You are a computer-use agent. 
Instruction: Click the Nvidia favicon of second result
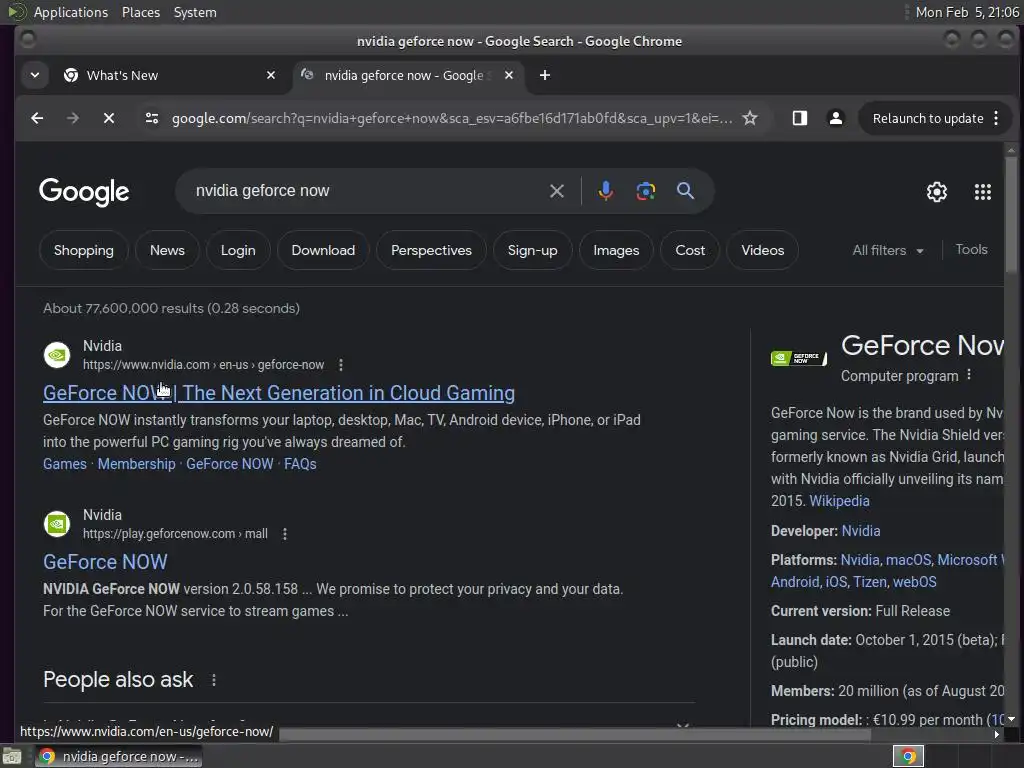pos(57,524)
